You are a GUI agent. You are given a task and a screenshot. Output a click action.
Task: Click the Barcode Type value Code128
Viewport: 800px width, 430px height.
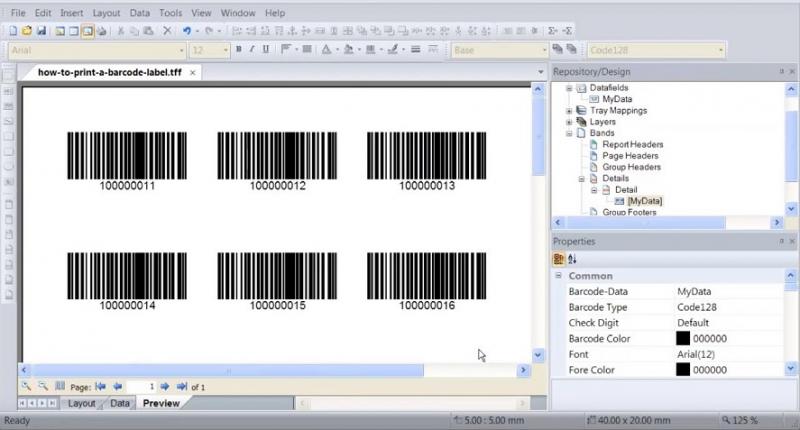(696, 307)
